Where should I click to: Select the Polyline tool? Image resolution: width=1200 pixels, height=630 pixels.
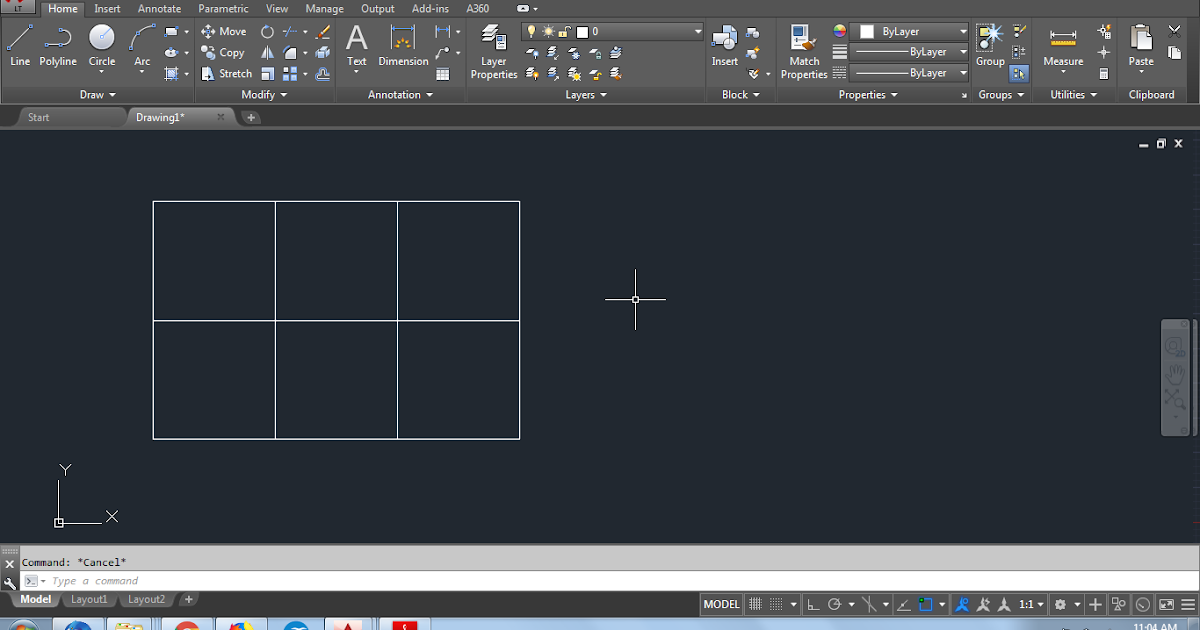pos(57,45)
